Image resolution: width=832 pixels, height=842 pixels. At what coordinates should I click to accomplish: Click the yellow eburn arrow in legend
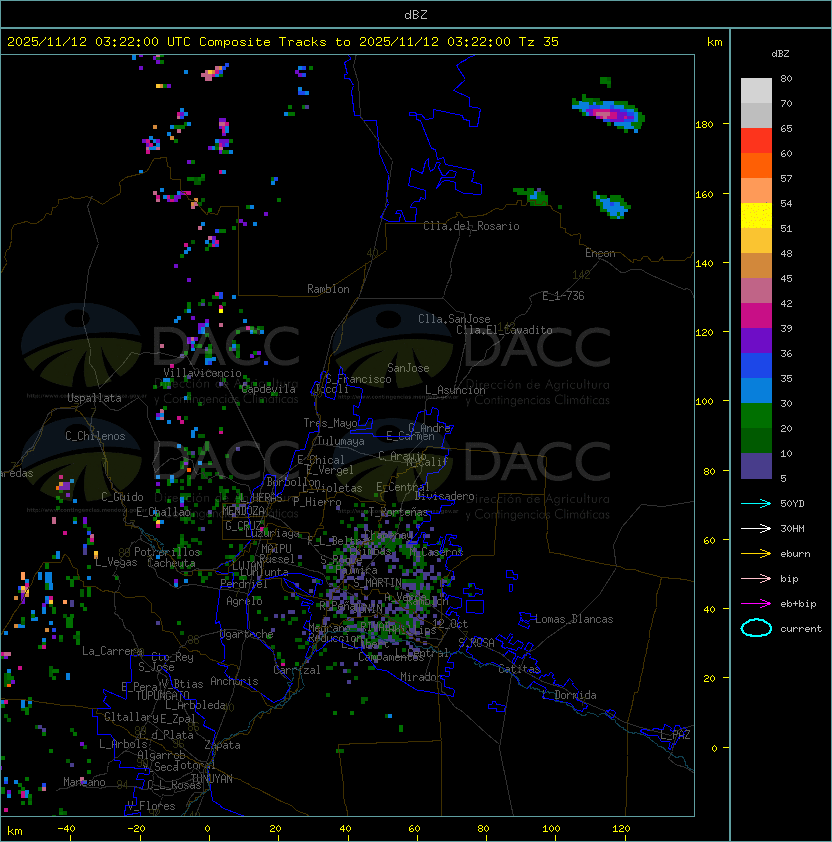pyautogui.click(x=756, y=554)
